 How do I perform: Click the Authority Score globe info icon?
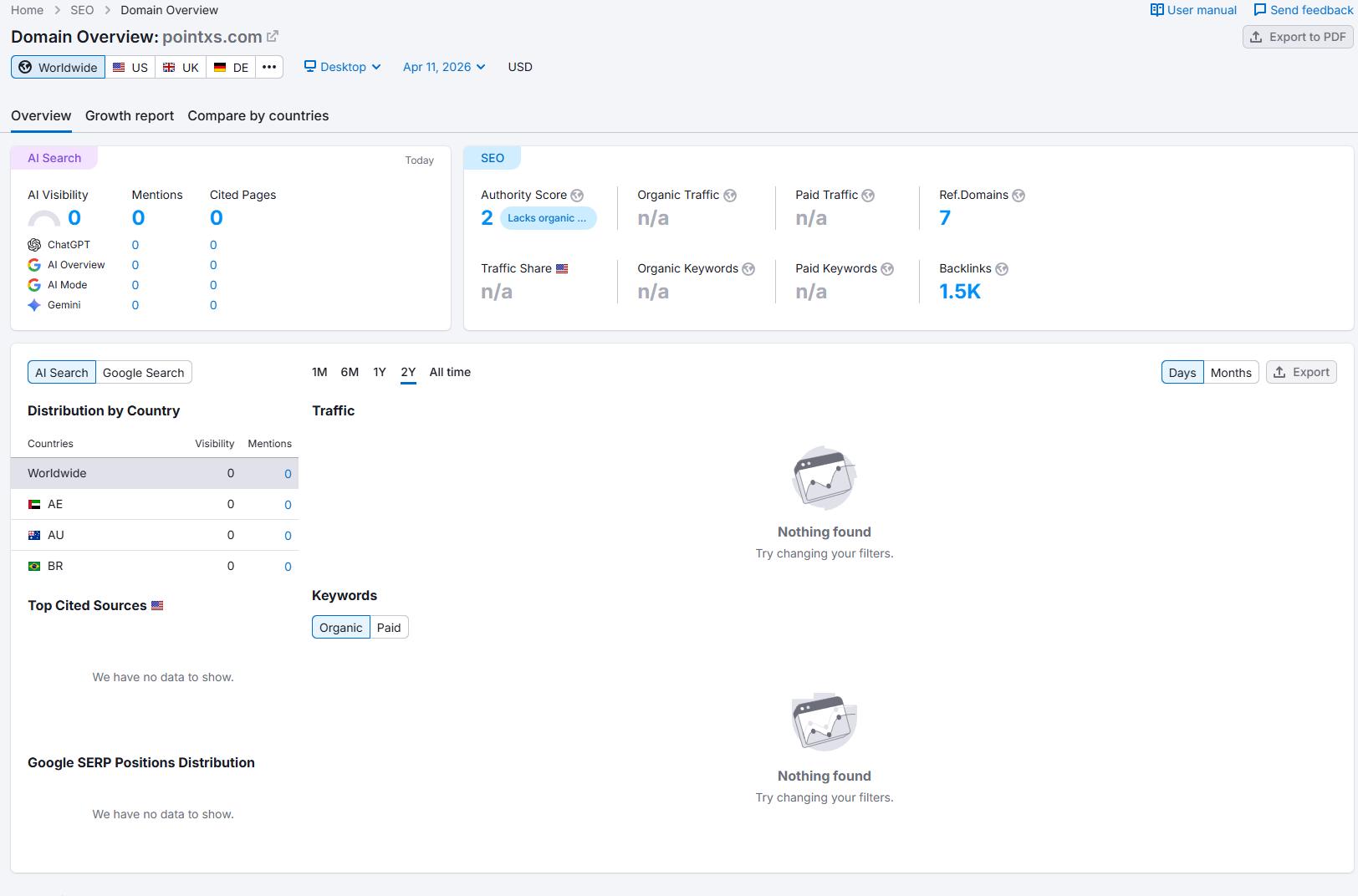click(x=577, y=196)
